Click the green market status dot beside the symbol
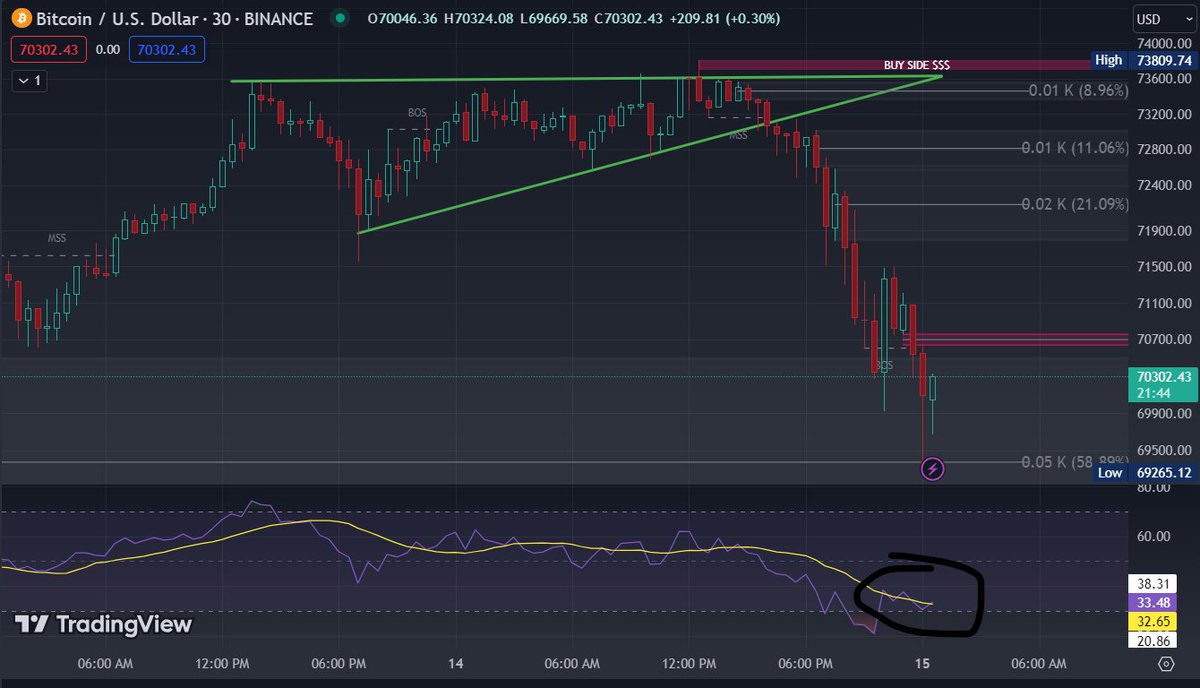1200x688 pixels. pos(341,18)
